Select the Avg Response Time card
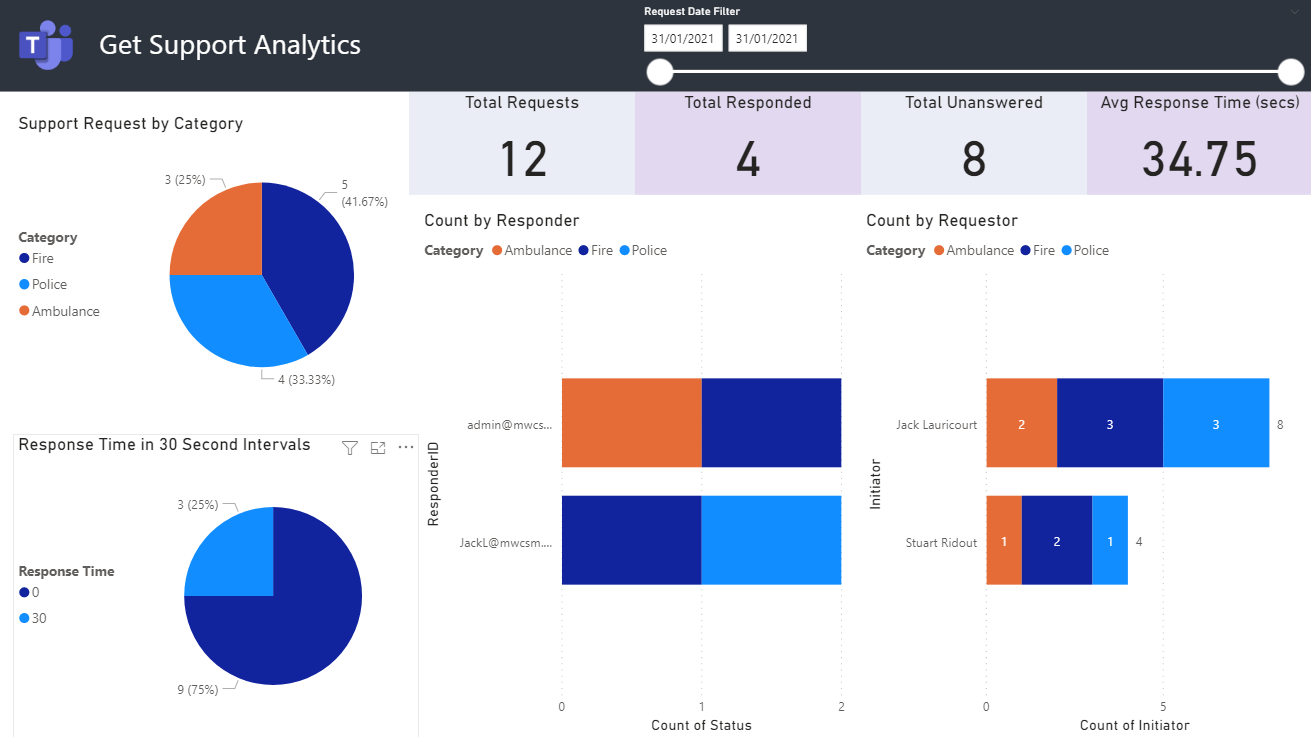This screenshot has width=1311, height=737. (x=1199, y=143)
